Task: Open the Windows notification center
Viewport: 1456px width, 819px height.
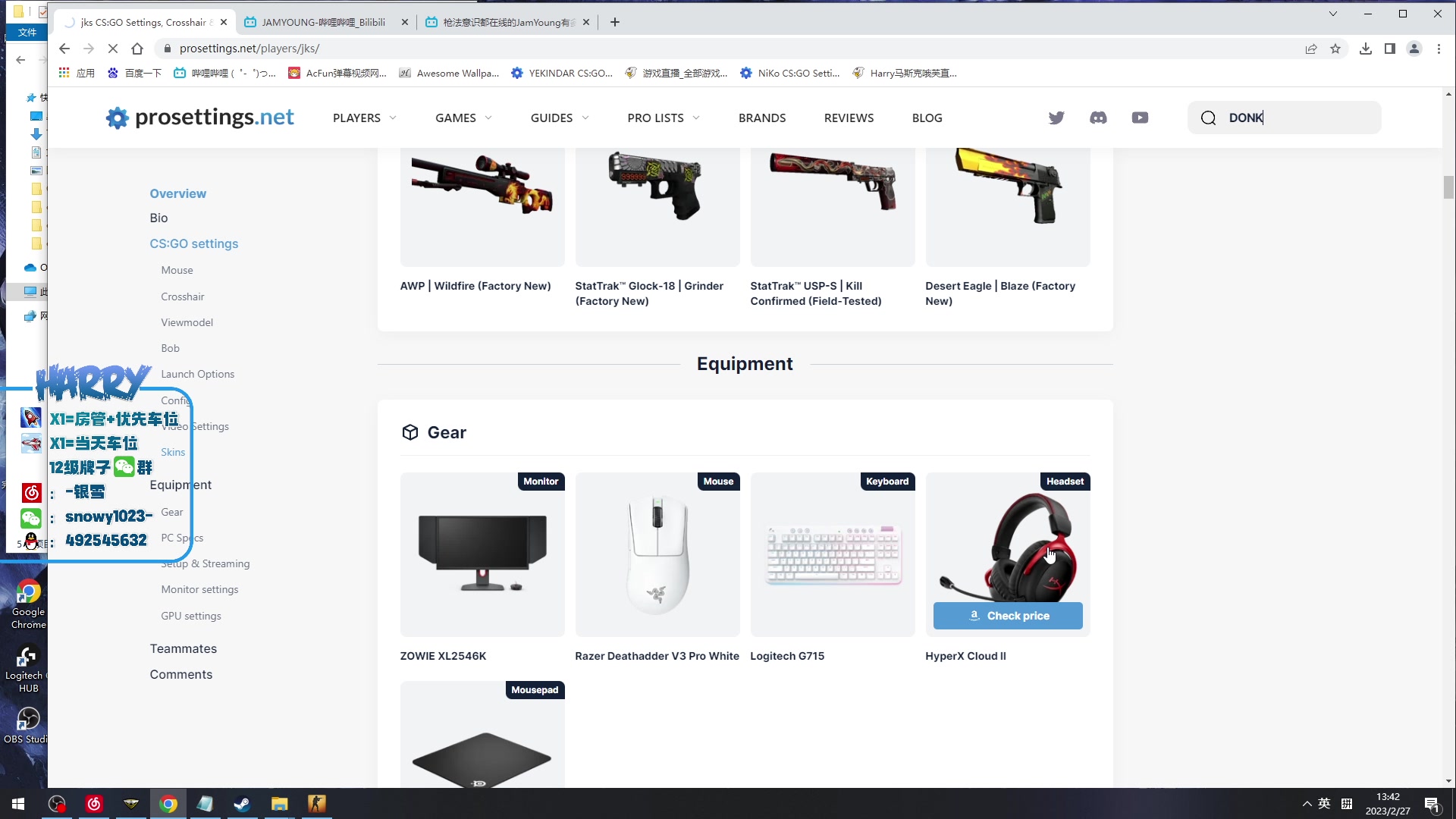Action: click(x=1432, y=804)
